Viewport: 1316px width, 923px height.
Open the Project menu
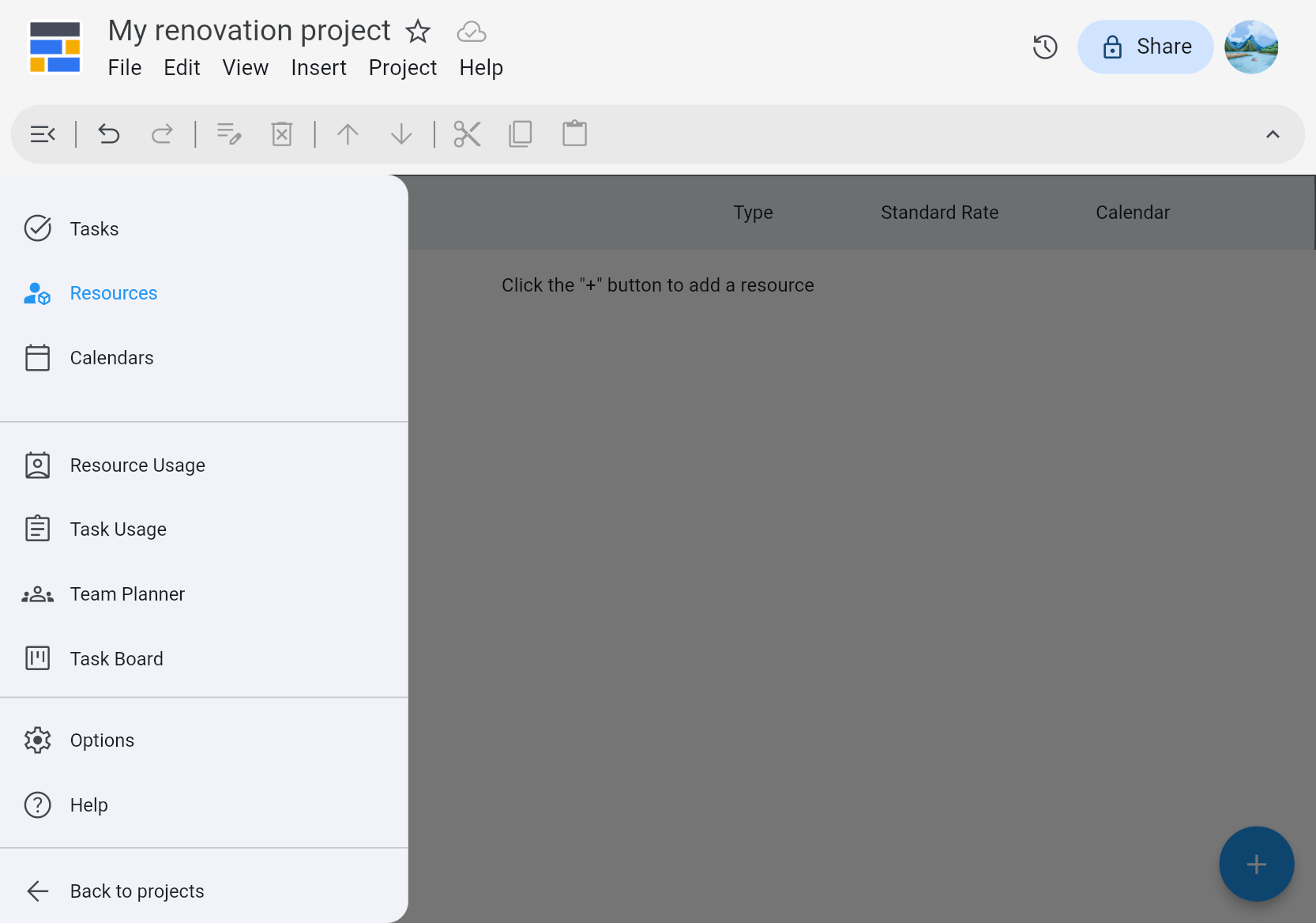point(402,68)
